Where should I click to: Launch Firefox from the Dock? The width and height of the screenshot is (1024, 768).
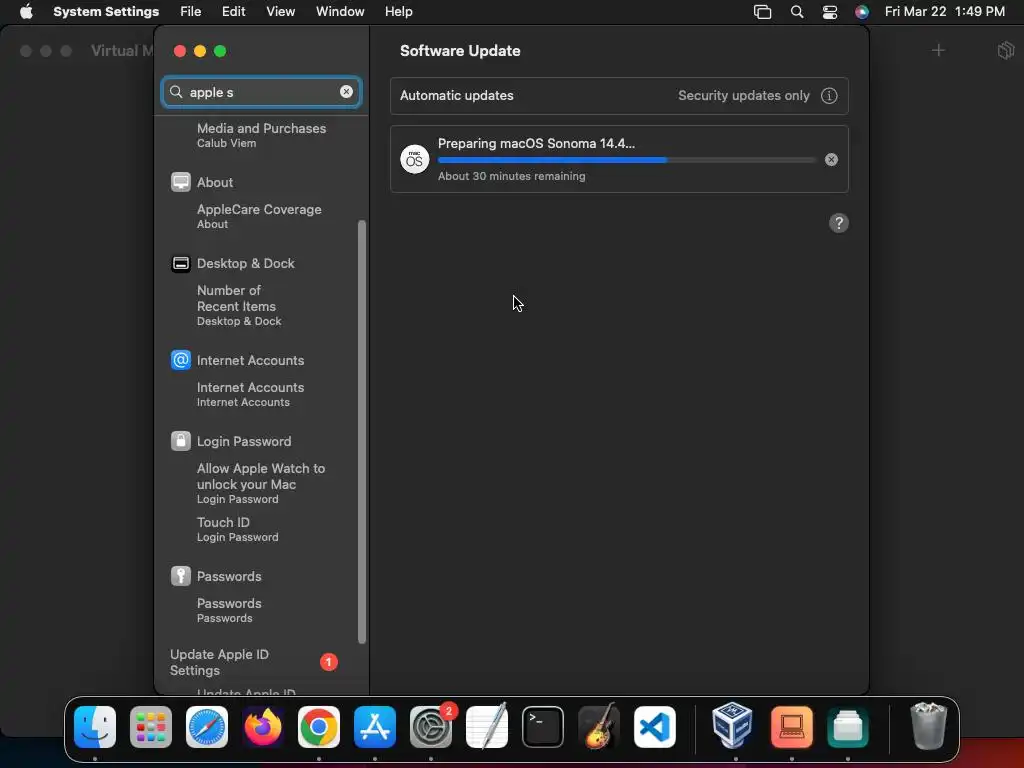(x=263, y=727)
